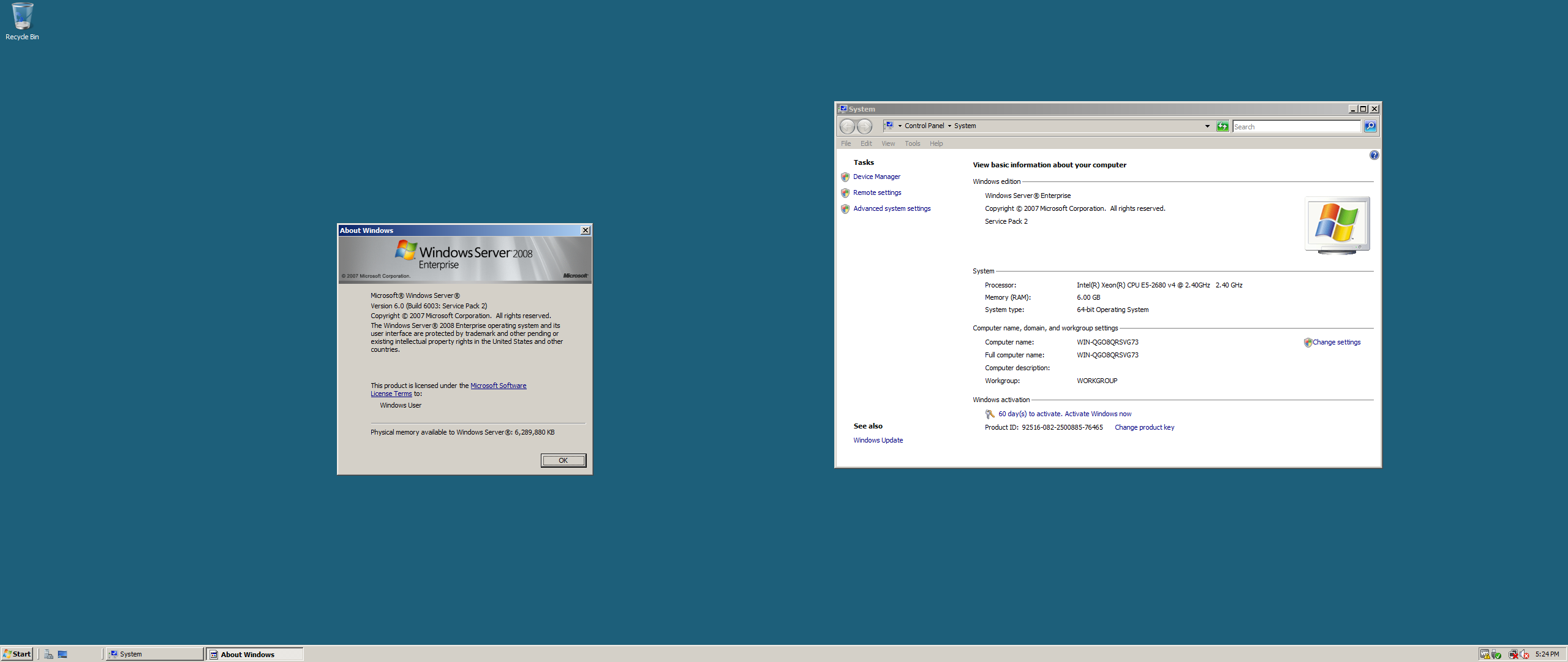Click Change product key link
The height and width of the screenshot is (662, 1568).
click(1144, 427)
